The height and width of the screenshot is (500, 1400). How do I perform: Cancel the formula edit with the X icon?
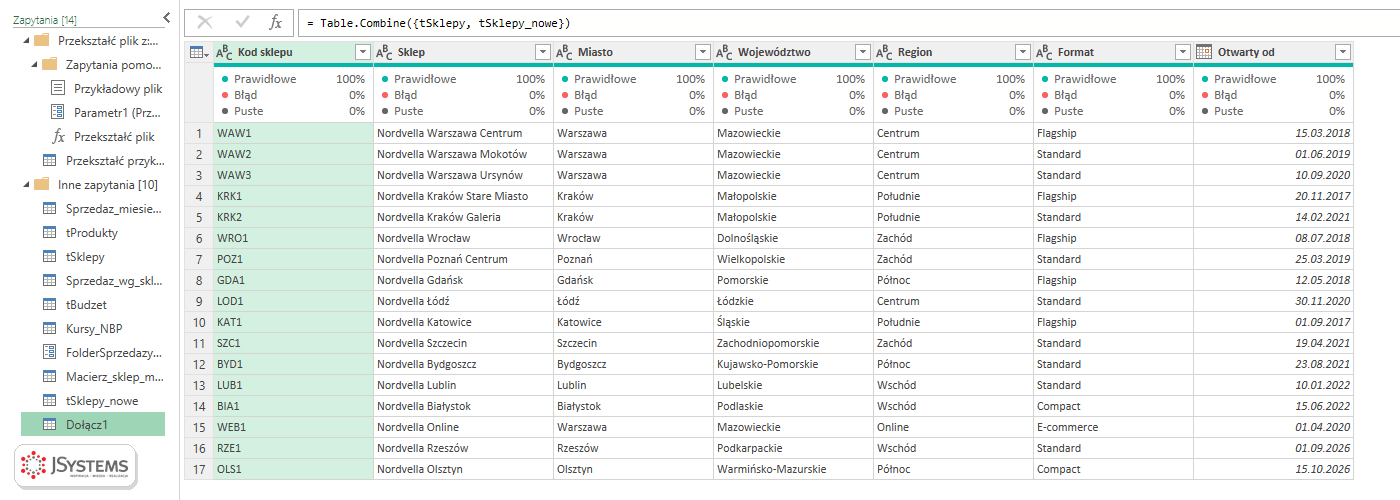pos(205,22)
